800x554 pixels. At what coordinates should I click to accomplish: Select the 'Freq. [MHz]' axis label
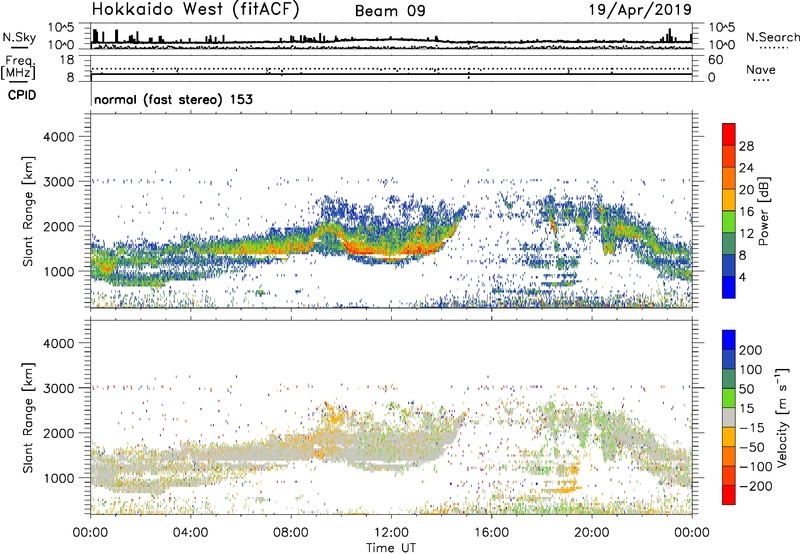18,68
